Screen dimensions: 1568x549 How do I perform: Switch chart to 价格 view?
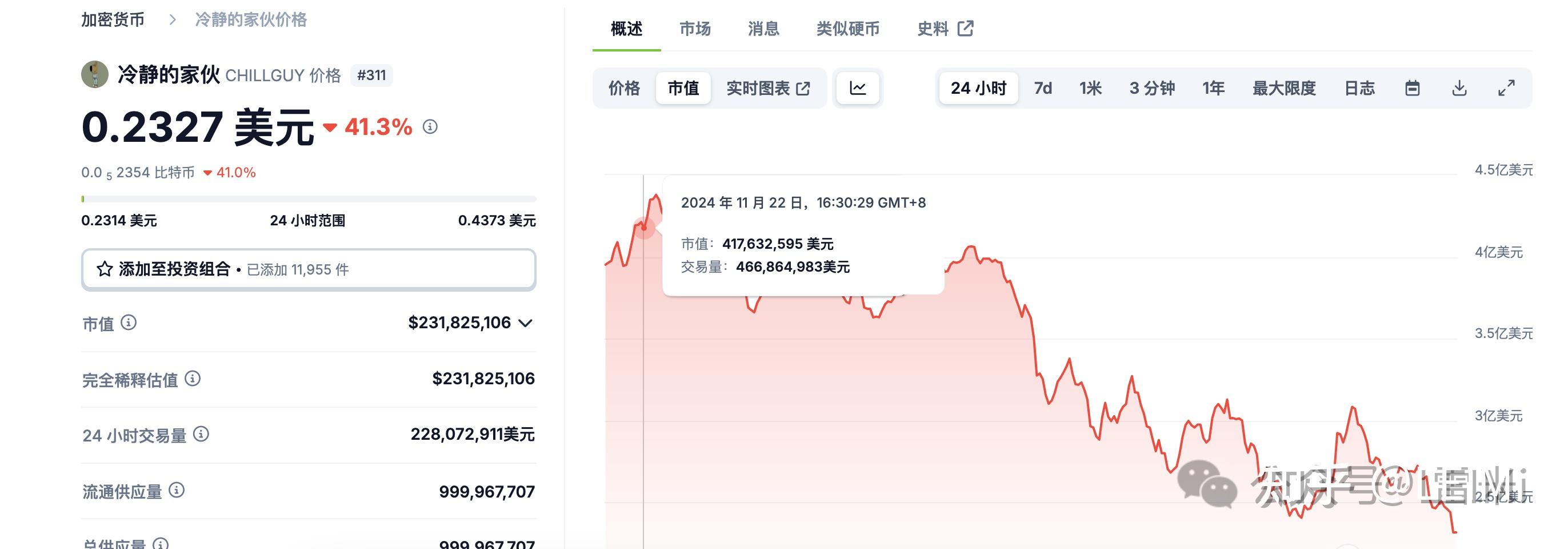623,87
